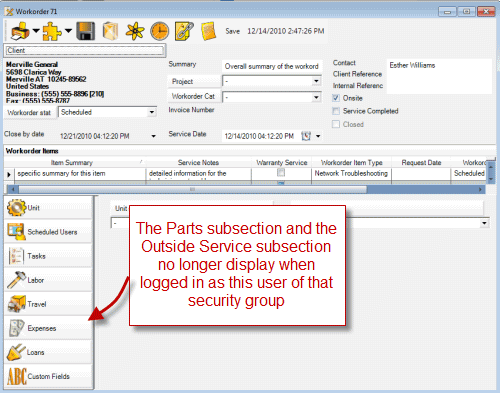The width and height of the screenshot is (500, 393).
Task: Click the note with paperclip icon
Action: [x=184, y=31]
